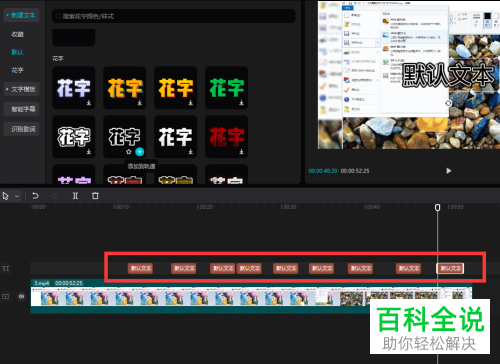Download the white-outlined 花字 style
This screenshot has height=364, width=500.
89,152
